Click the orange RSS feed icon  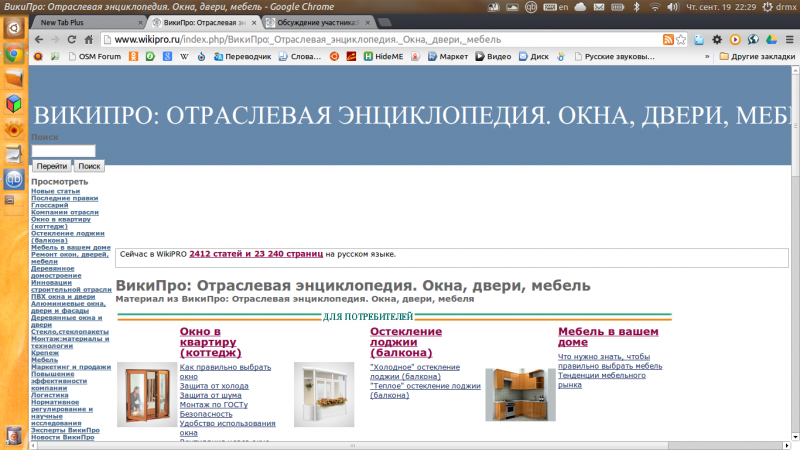click(668, 40)
